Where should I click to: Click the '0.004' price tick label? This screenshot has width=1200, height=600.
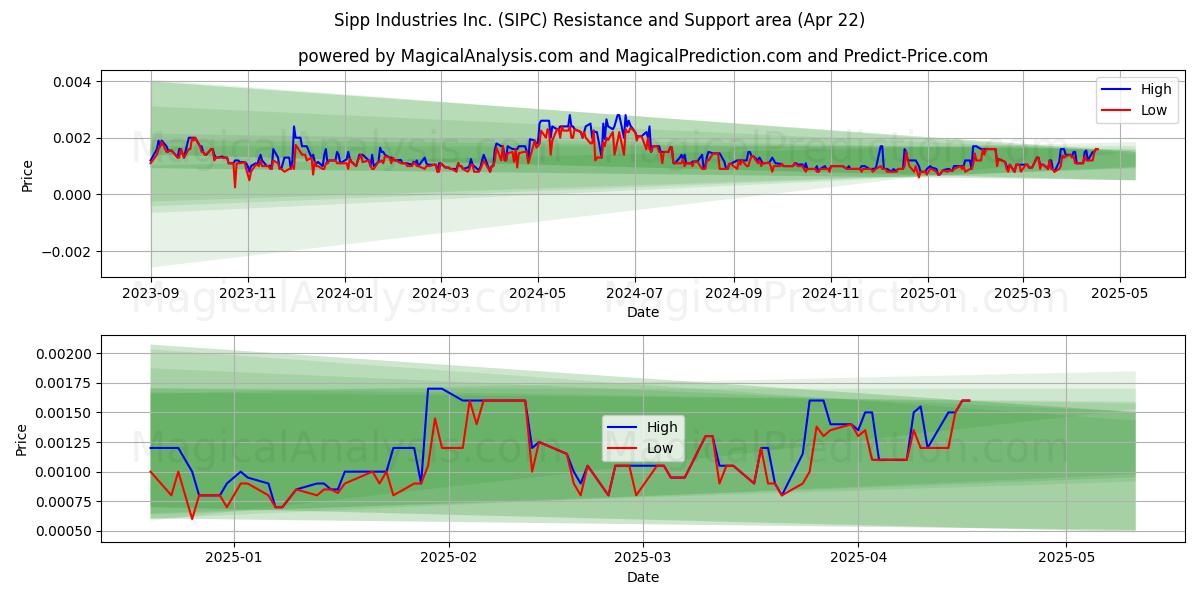[73, 81]
